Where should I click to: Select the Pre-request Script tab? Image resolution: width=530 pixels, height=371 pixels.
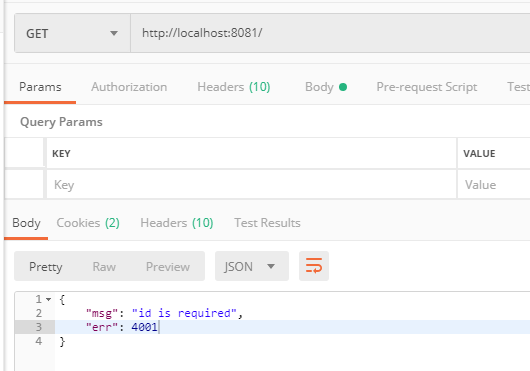pos(427,87)
